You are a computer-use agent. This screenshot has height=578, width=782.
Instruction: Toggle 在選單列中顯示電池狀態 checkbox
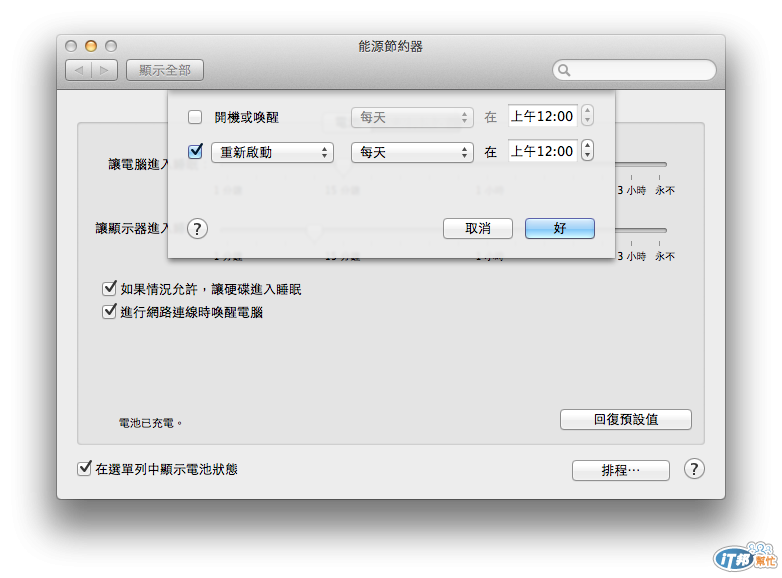click(84, 468)
